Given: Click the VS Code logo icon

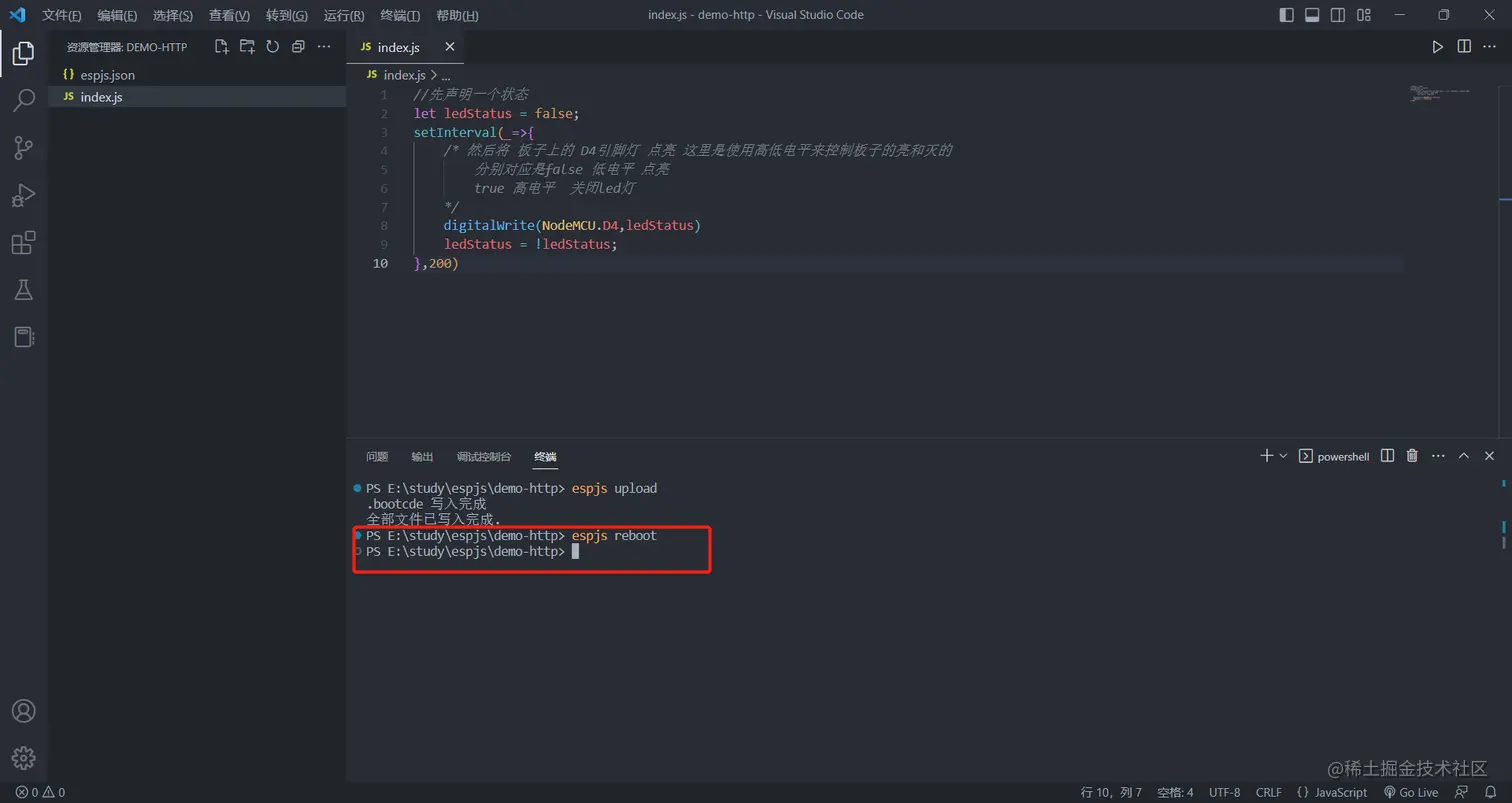Looking at the screenshot, I should click(17, 15).
